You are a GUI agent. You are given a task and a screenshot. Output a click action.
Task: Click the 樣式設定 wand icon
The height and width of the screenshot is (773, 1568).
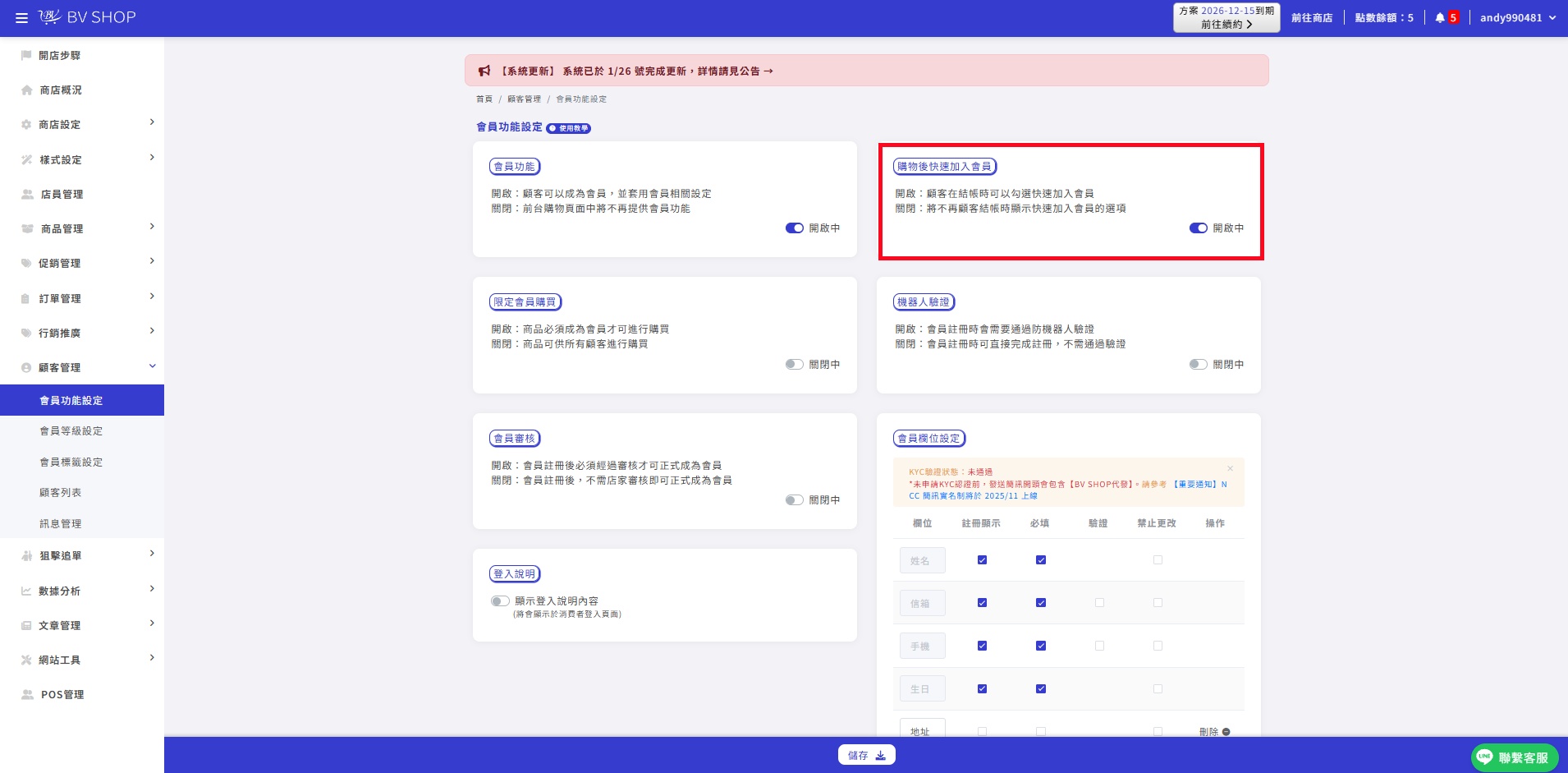click(x=26, y=159)
